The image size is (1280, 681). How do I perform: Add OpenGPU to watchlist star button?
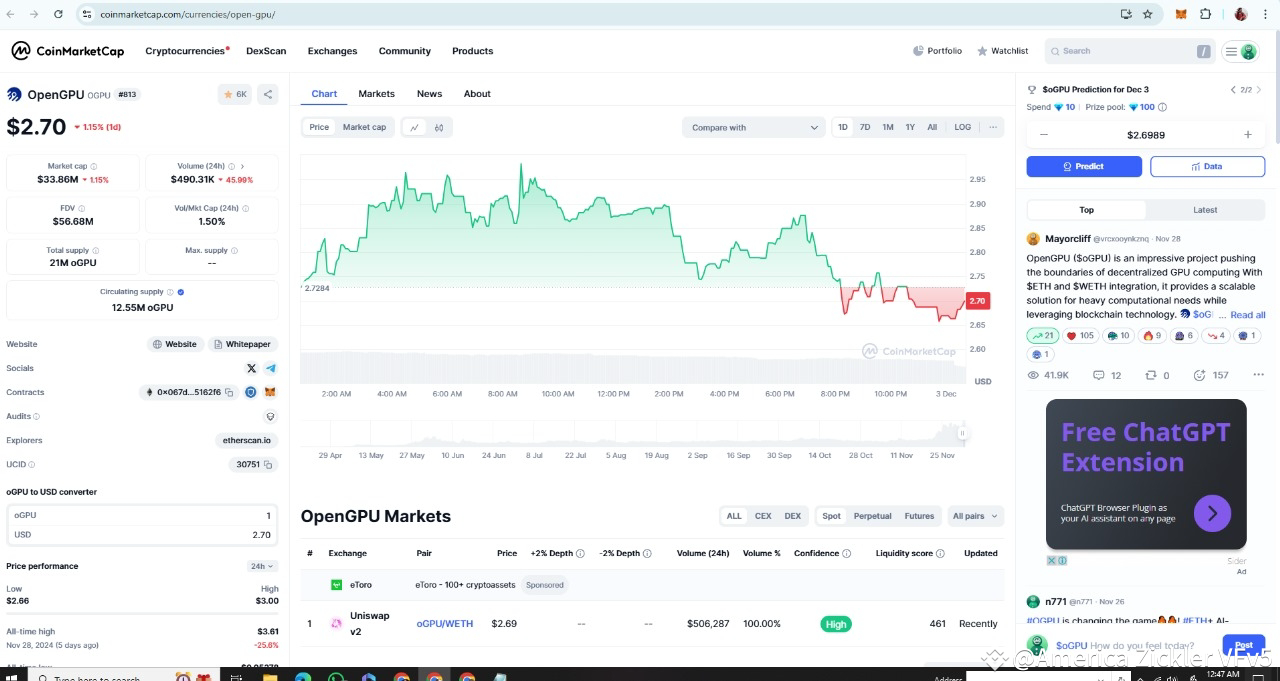[235, 94]
